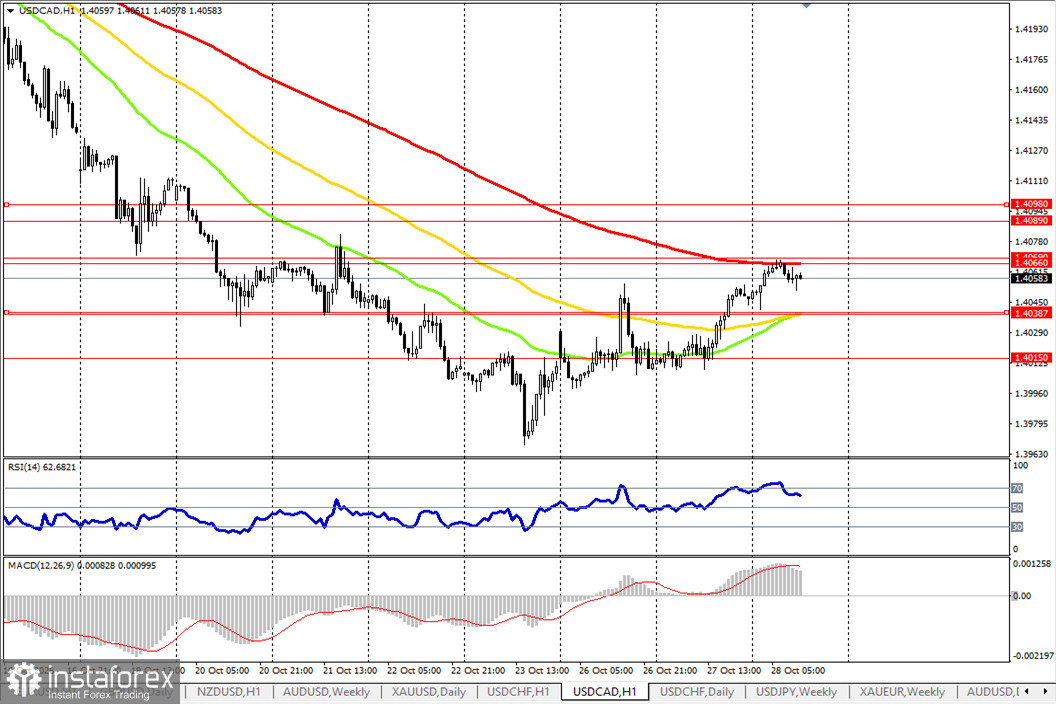The image size is (1056, 704).
Task: Select the 1.40660 red price label
Action: click(1031, 263)
